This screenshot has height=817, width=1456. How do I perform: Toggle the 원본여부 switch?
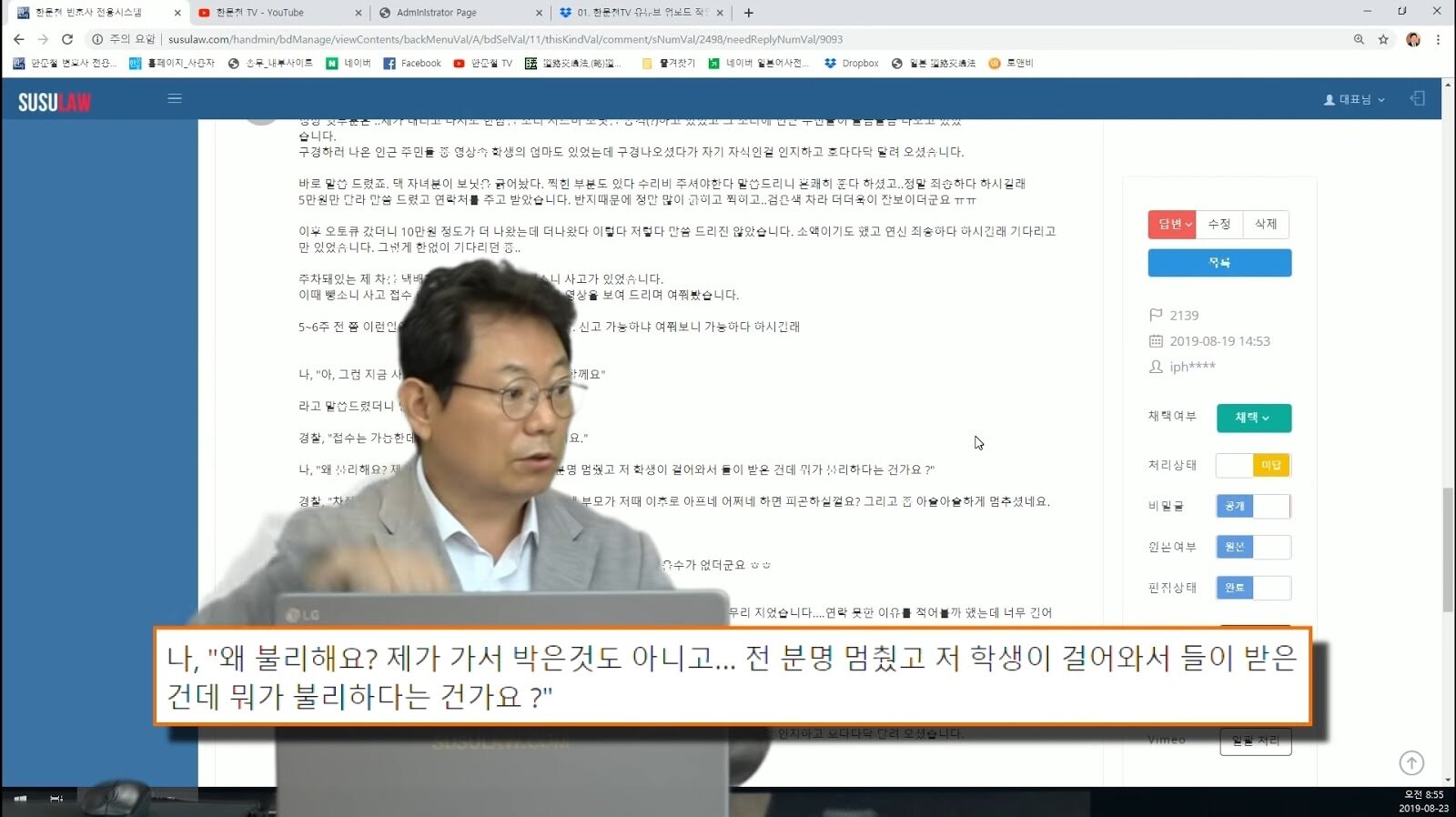[1253, 547]
